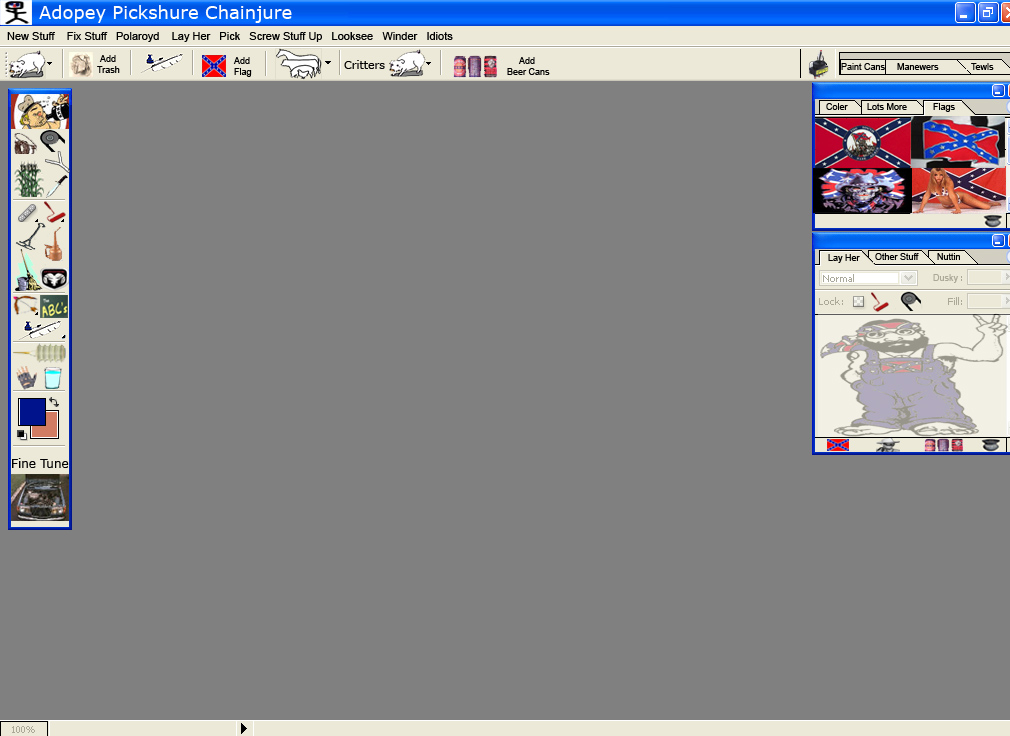This screenshot has height=736, width=1010.
Task: Click the flag icon at Lay Her panel bottom
Action: pos(837,445)
